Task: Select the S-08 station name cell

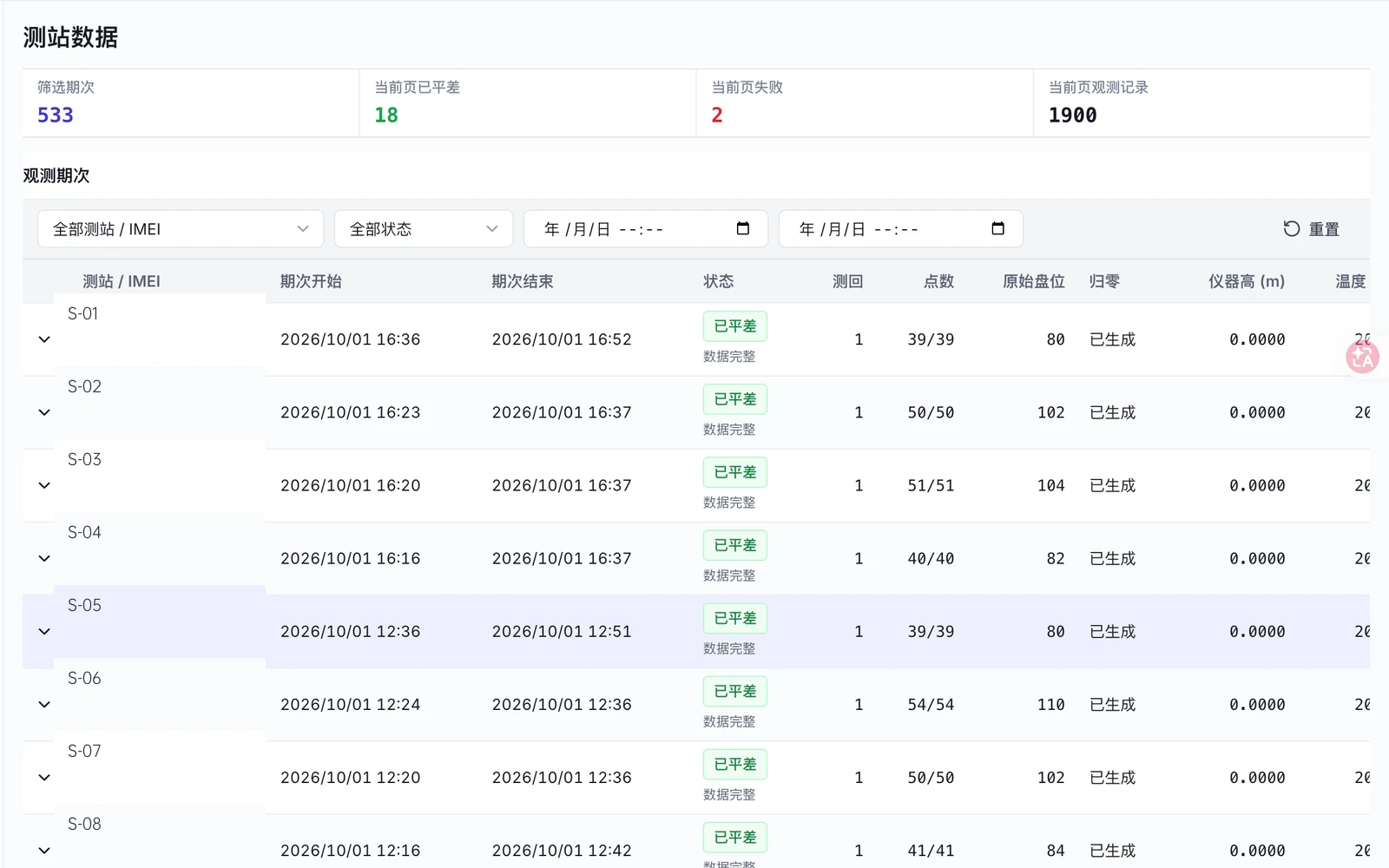Action: point(84,824)
